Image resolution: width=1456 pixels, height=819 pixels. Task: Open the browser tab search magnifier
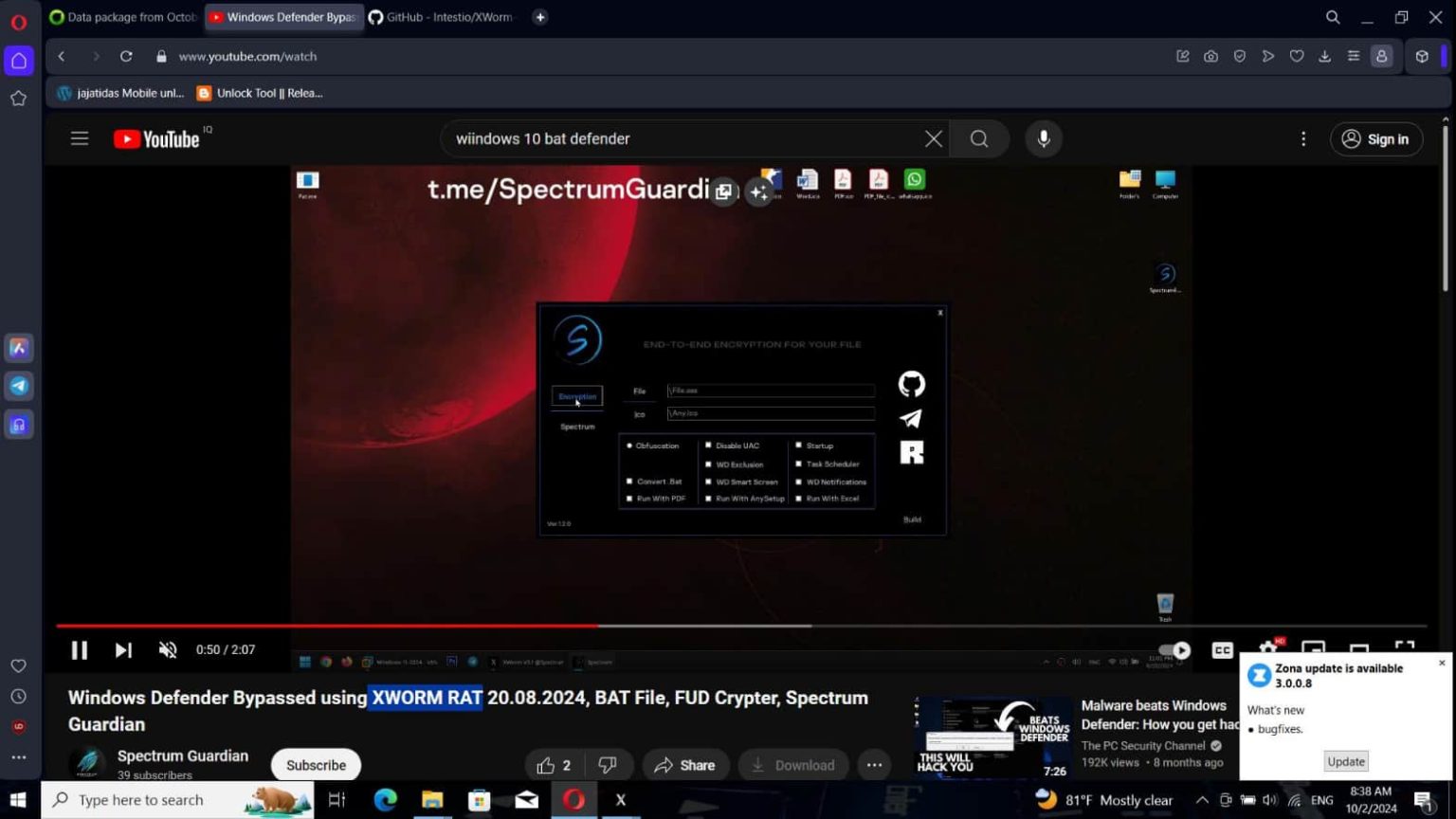tap(1332, 17)
